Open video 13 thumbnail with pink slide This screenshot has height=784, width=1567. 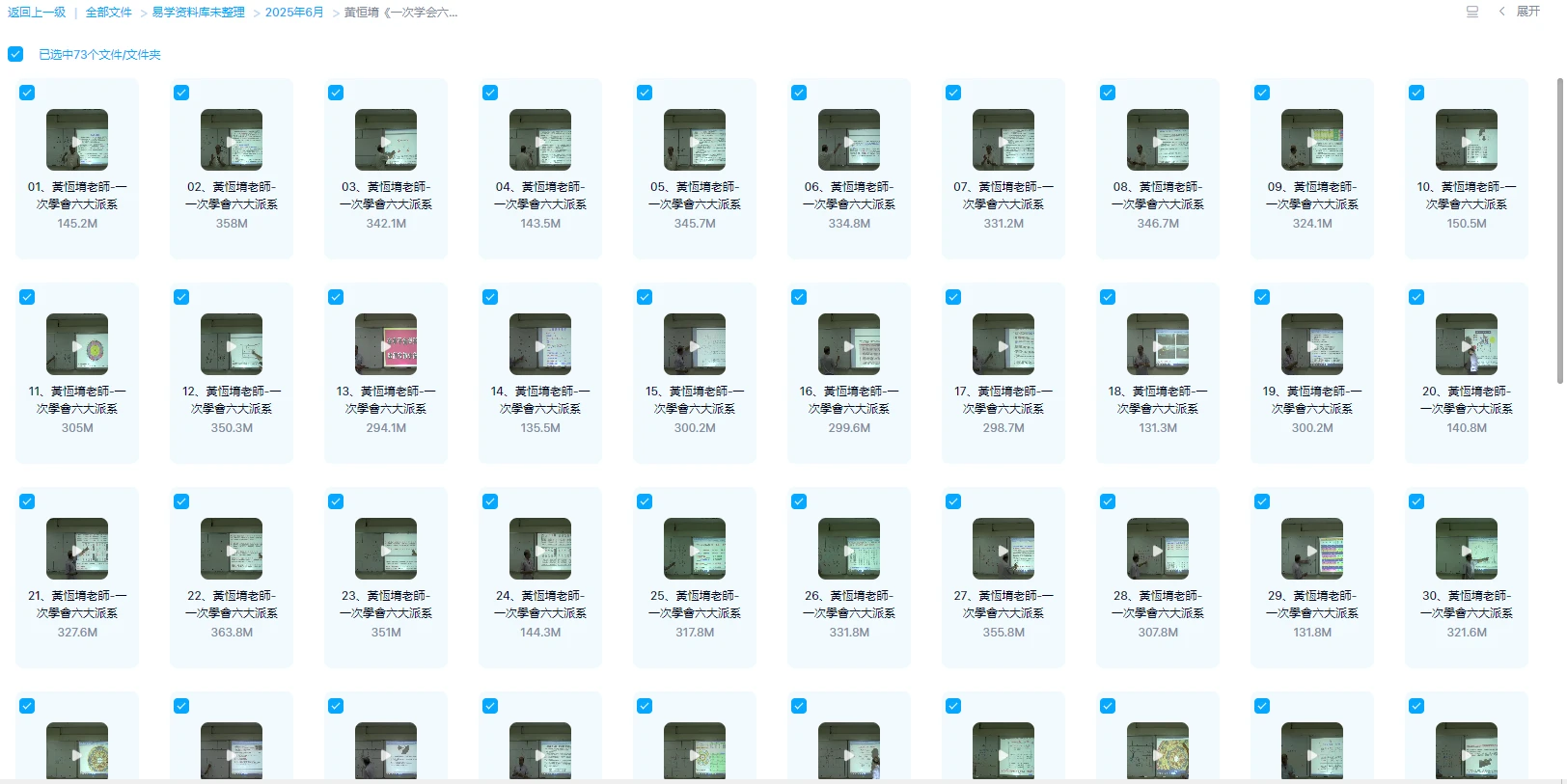[386, 344]
